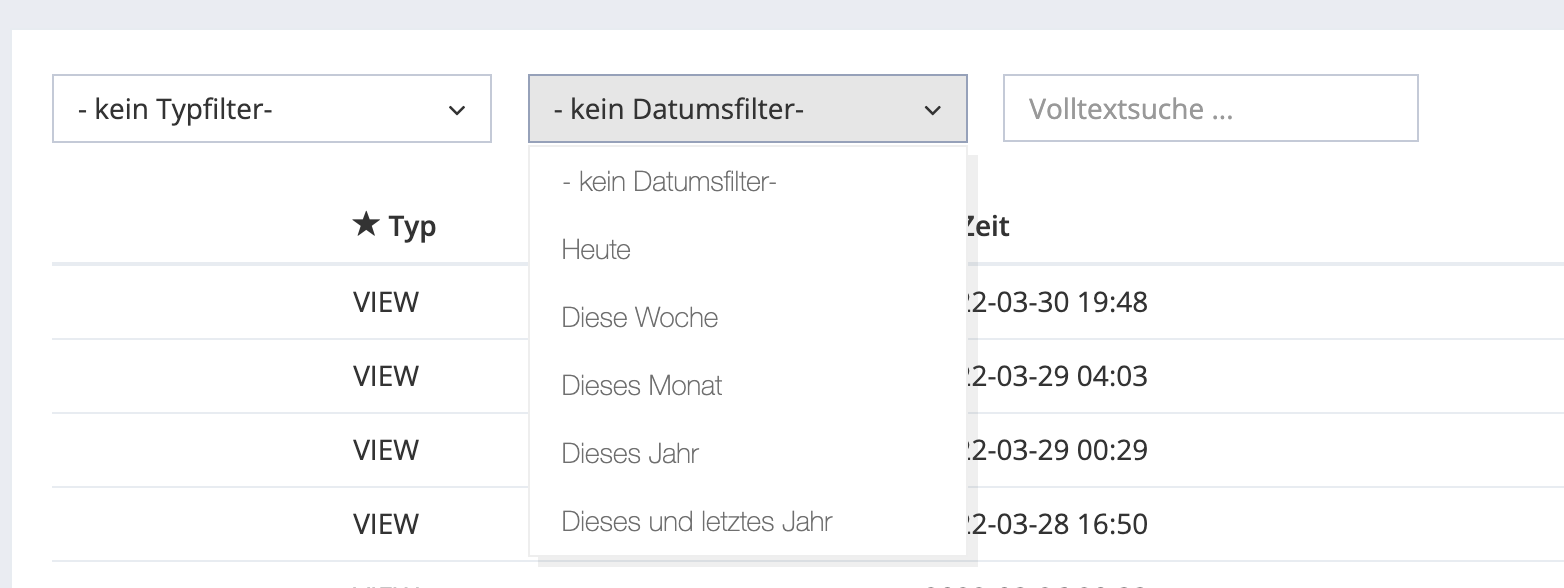
Task: Choose "Heute" from the date filter
Action: (x=596, y=250)
